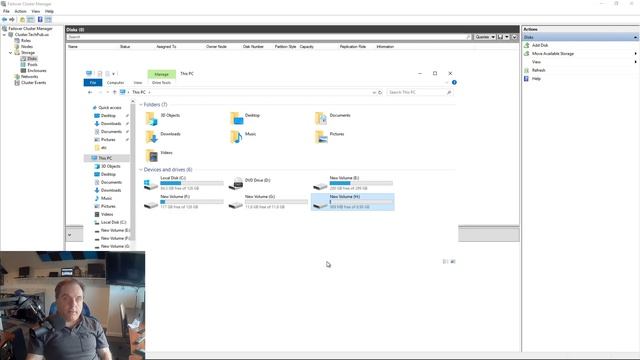Select the Videos folder in Folders group
The height and width of the screenshot is (360, 640).
coord(159,156)
